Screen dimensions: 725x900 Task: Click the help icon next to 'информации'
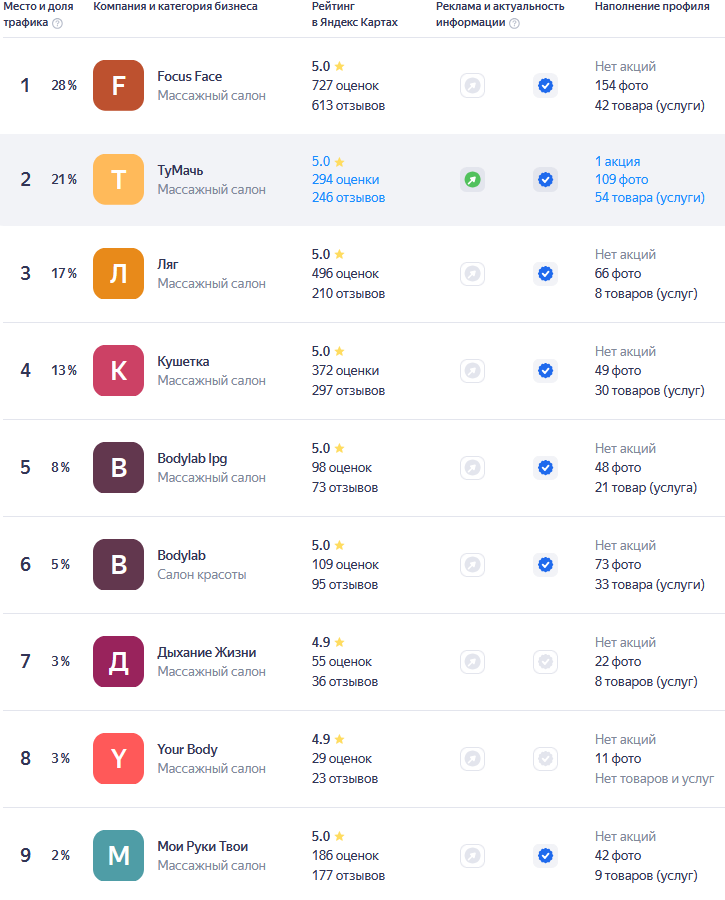coord(514,24)
